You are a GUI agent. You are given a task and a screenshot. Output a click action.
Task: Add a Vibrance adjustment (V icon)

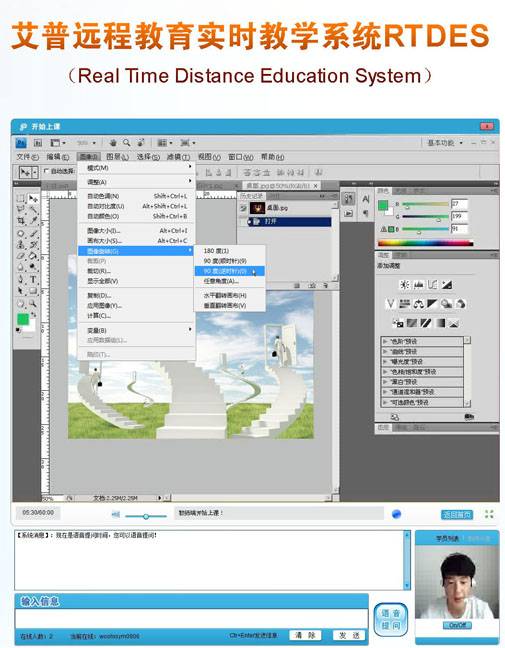pyautogui.click(x=391, y=304)
